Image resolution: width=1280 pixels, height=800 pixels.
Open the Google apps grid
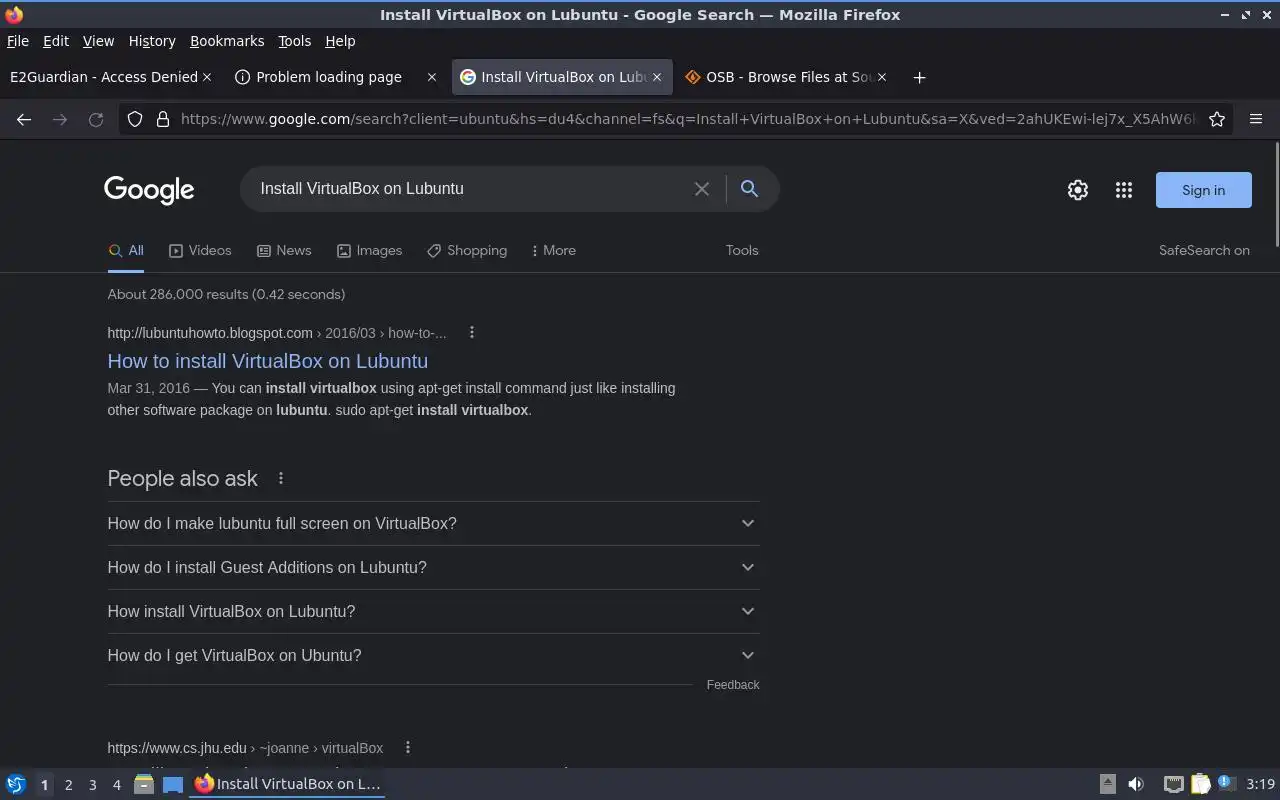click(x=1124, y=190)
